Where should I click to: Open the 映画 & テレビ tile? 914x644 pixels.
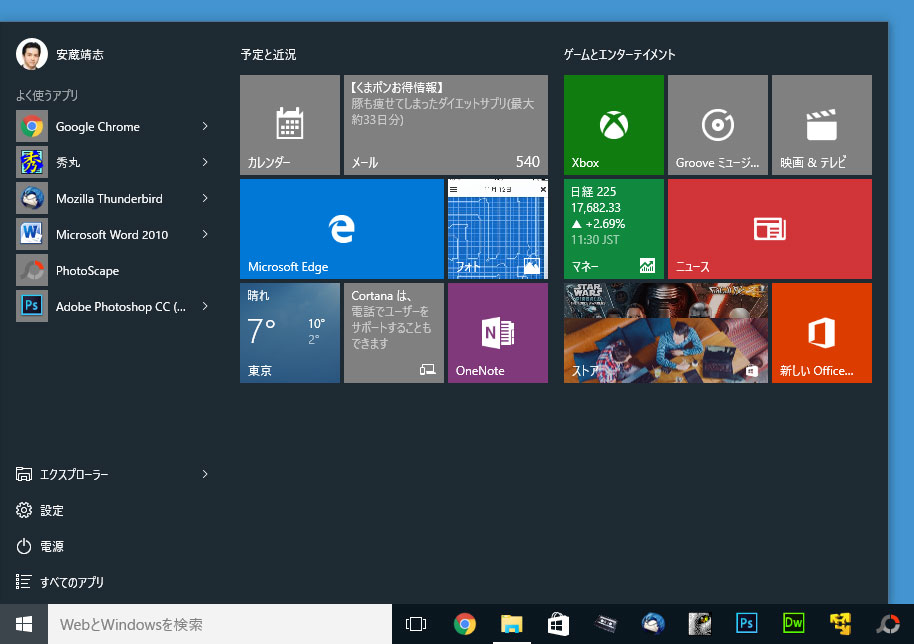click(821, 125)
